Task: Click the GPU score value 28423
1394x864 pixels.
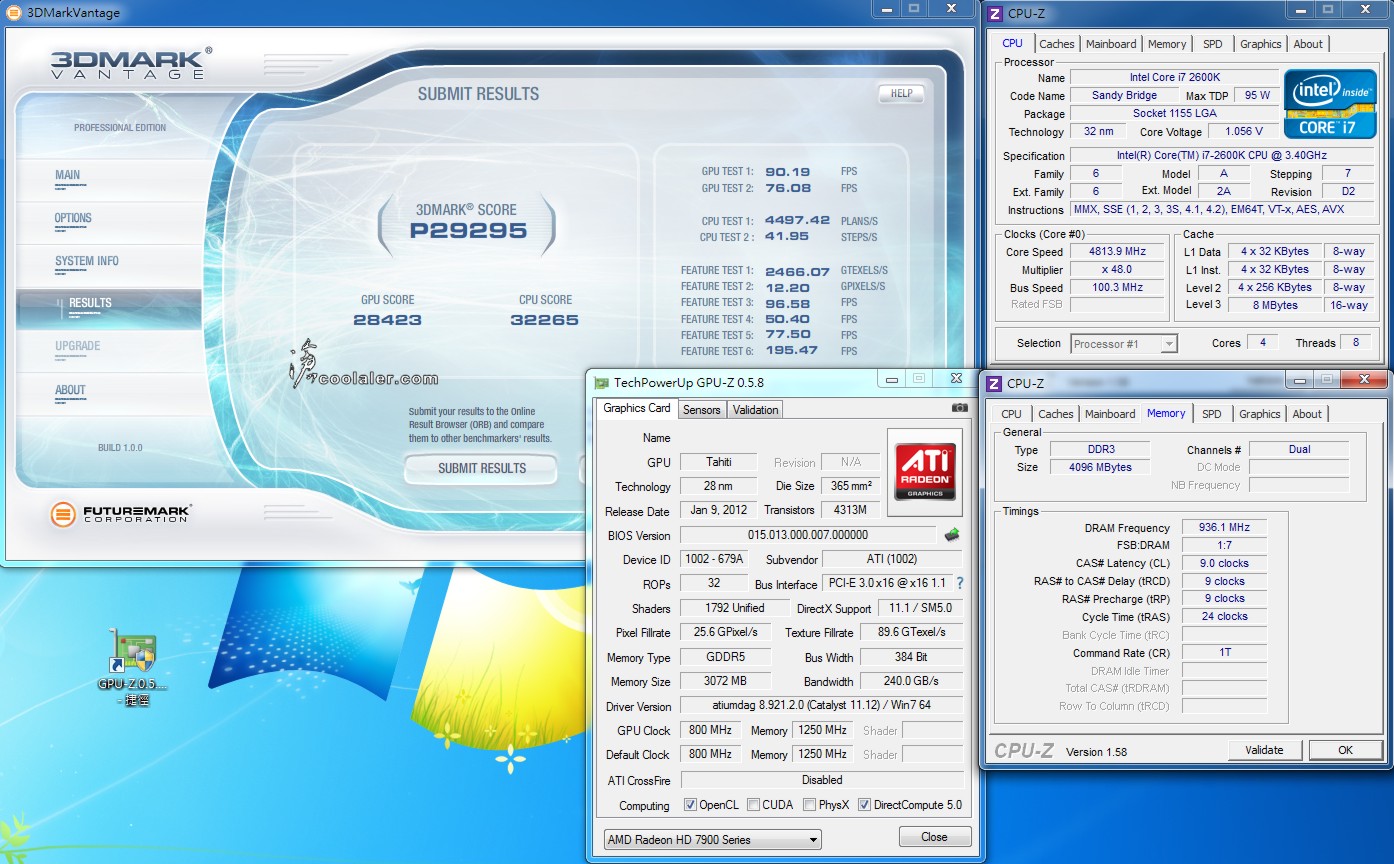Action: click(x=387, y=320)
